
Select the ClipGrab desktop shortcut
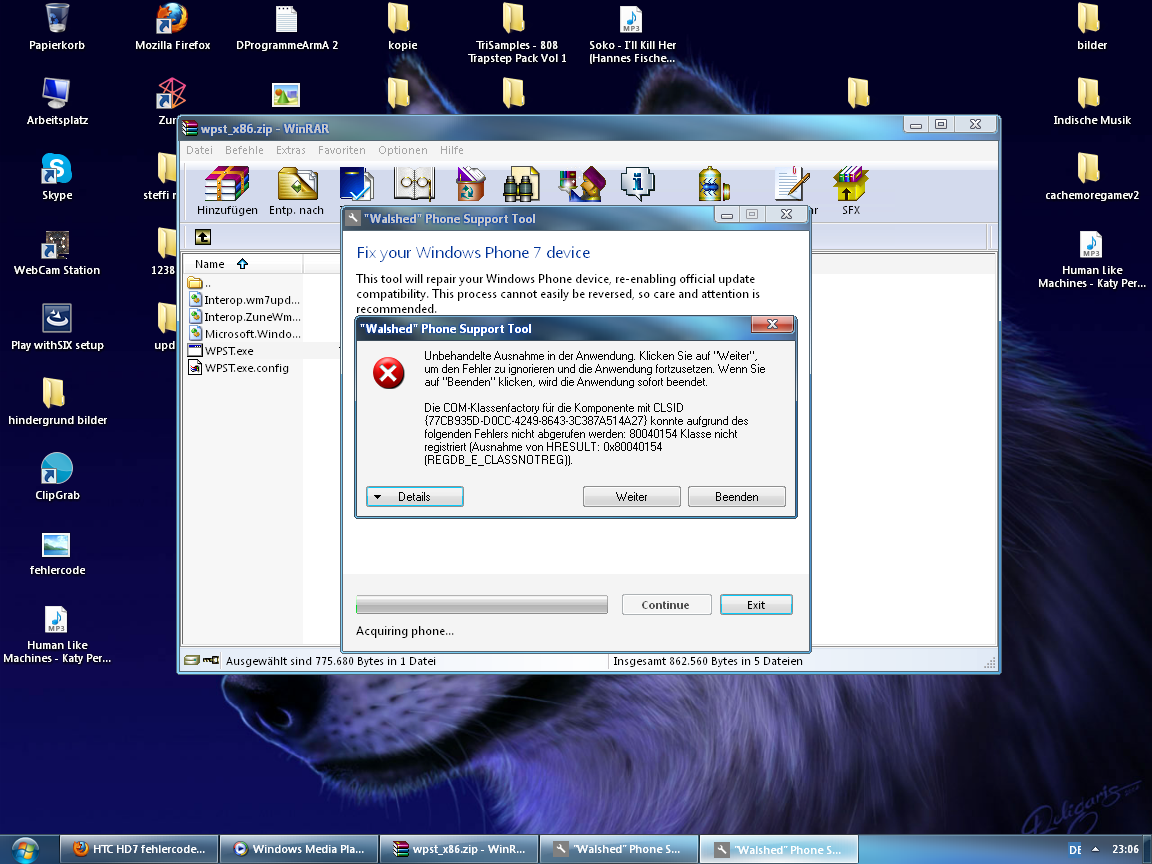coord(57,477)
